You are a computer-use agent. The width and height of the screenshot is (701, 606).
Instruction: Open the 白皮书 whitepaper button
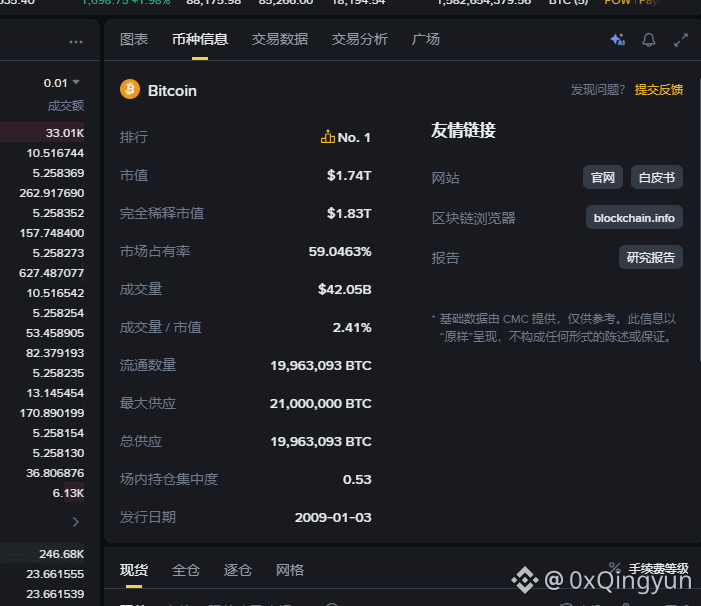[x=657, y=177]
